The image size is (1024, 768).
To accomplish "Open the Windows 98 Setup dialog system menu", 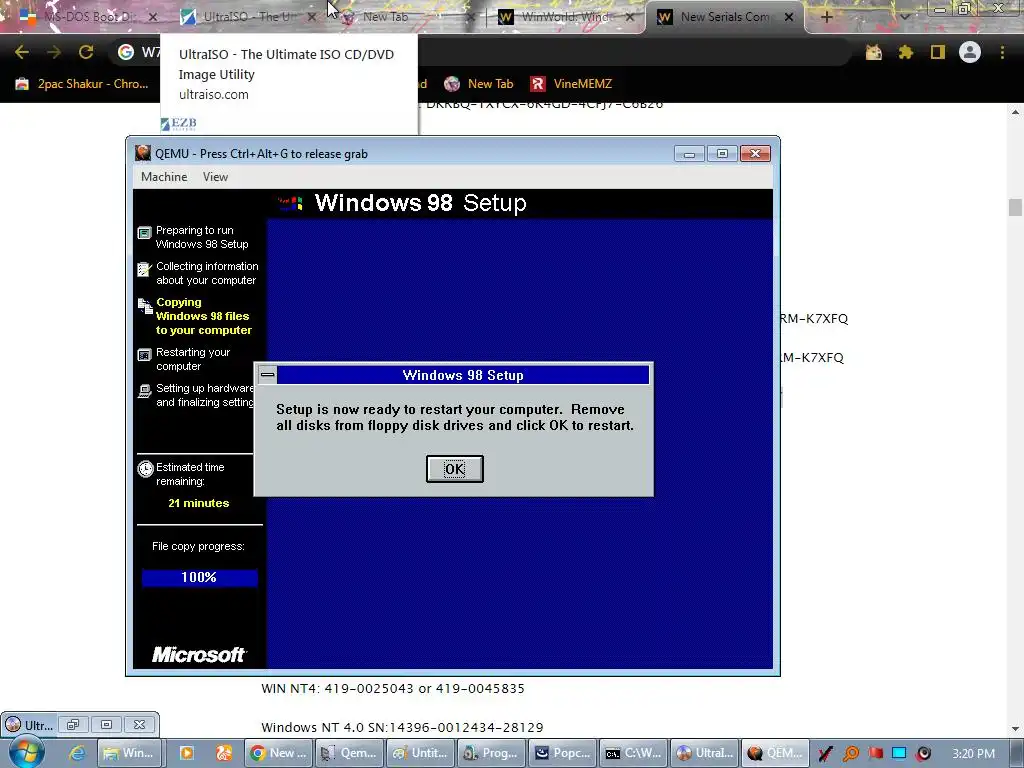I will (267, 375).
